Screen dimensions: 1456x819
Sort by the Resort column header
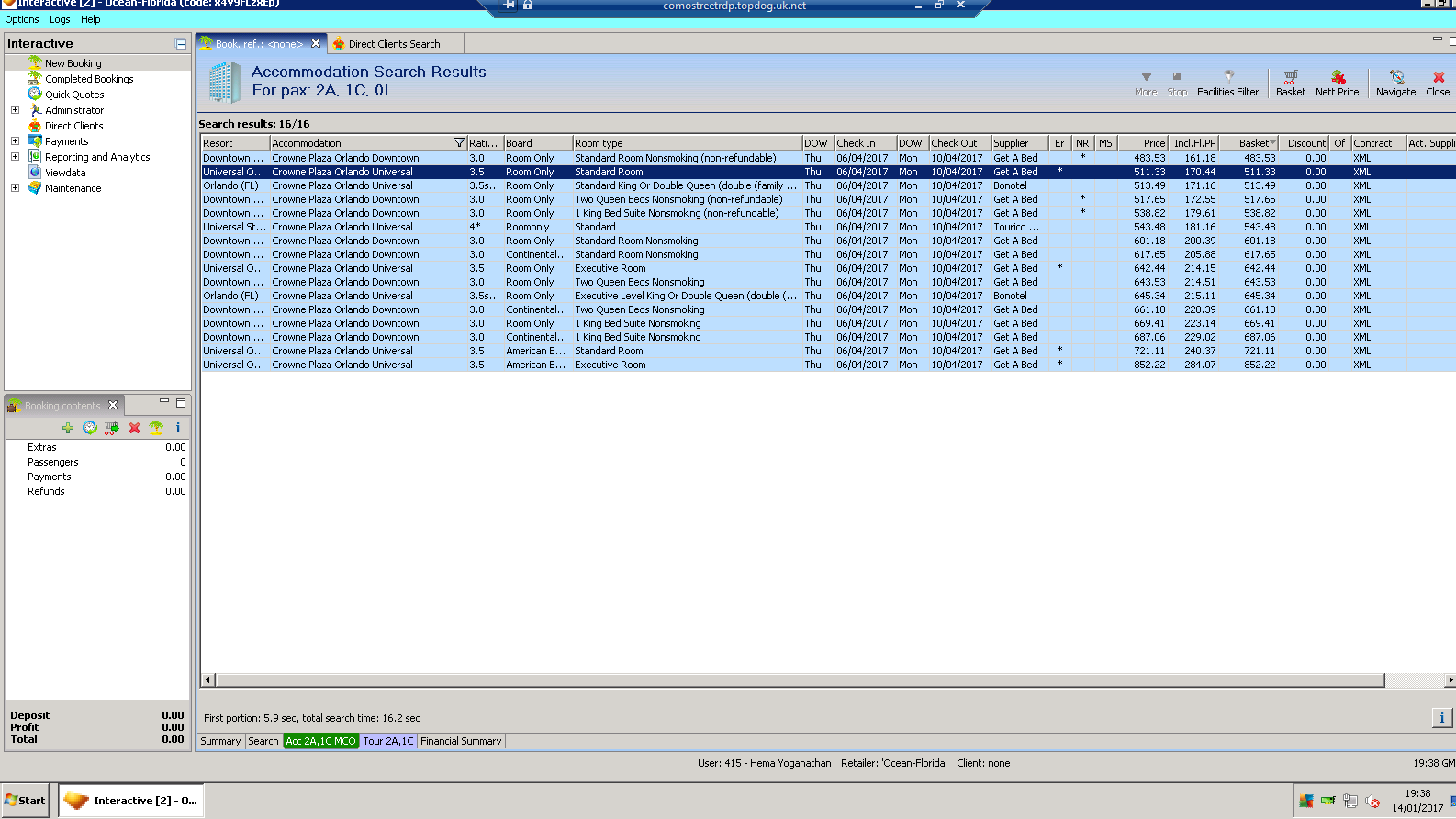[235, 143]
